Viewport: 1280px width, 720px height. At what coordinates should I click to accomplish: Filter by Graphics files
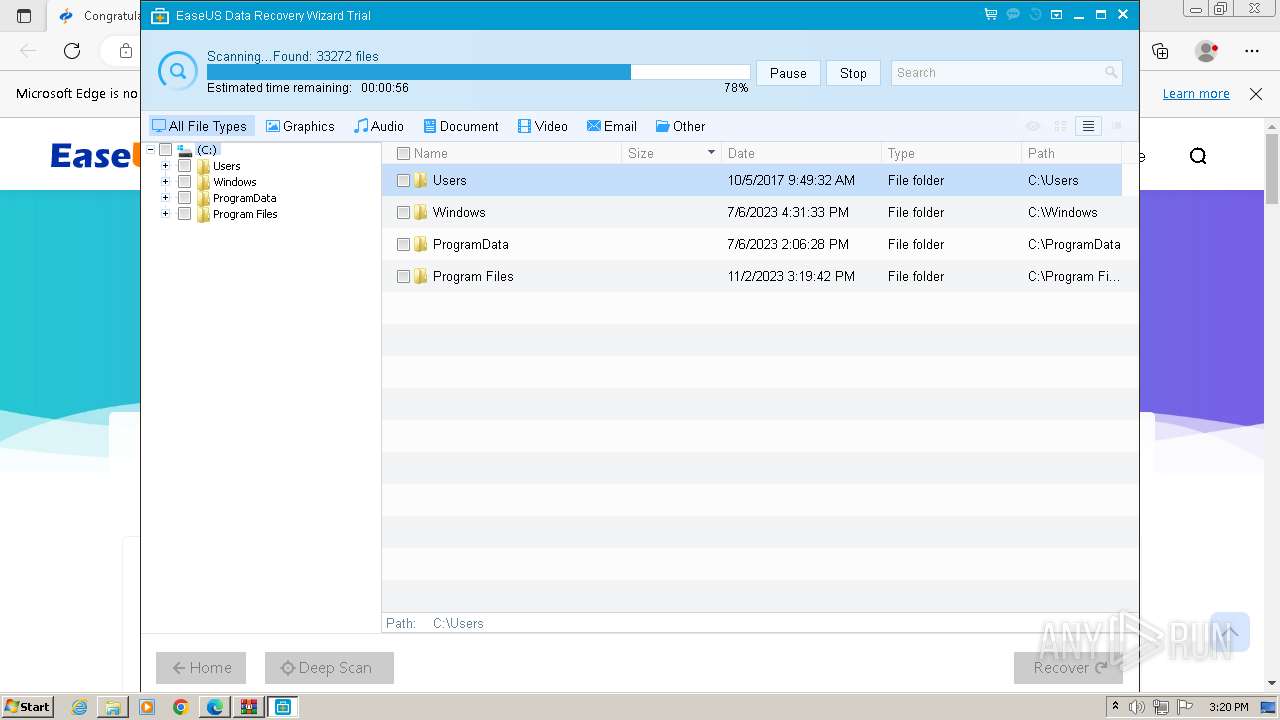point(300,126)
